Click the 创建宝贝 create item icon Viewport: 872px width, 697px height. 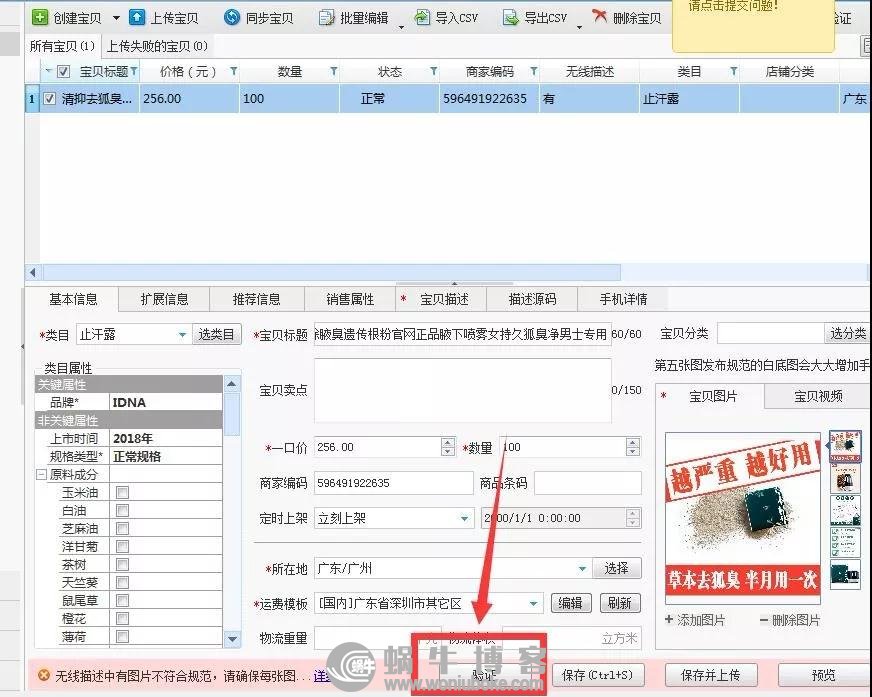[40, 17]
